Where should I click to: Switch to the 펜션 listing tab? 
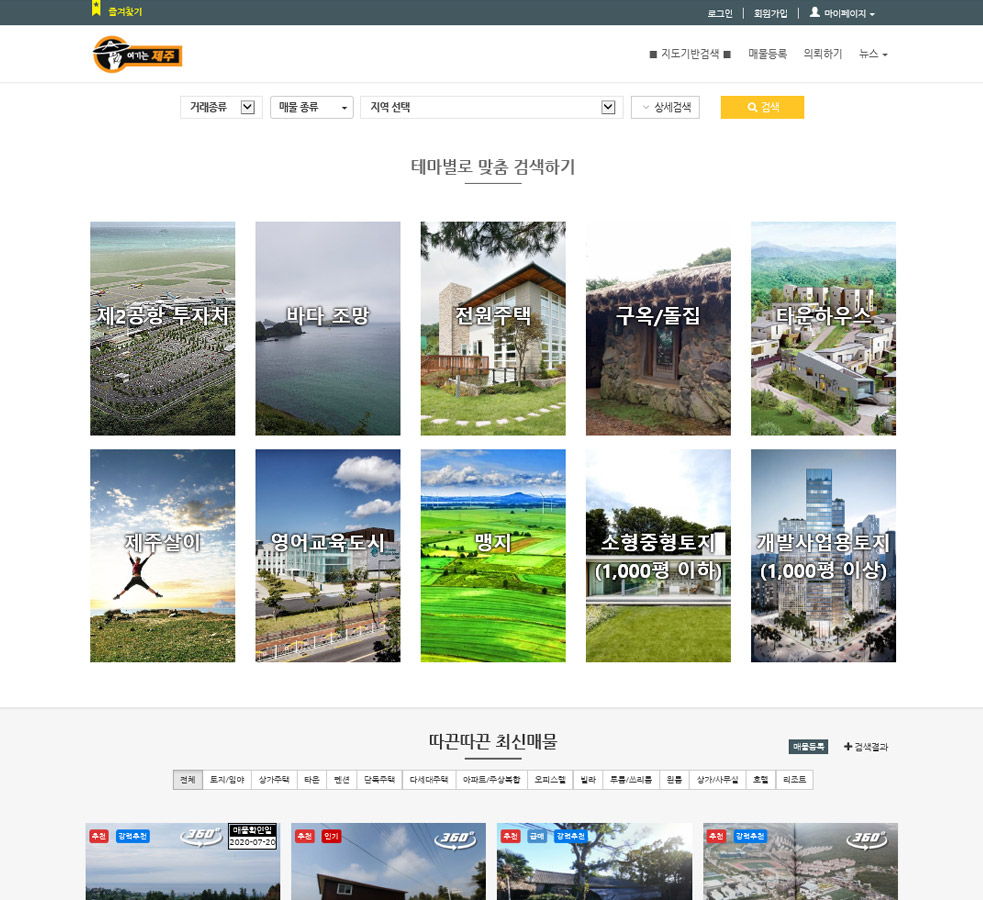(341, 779)
